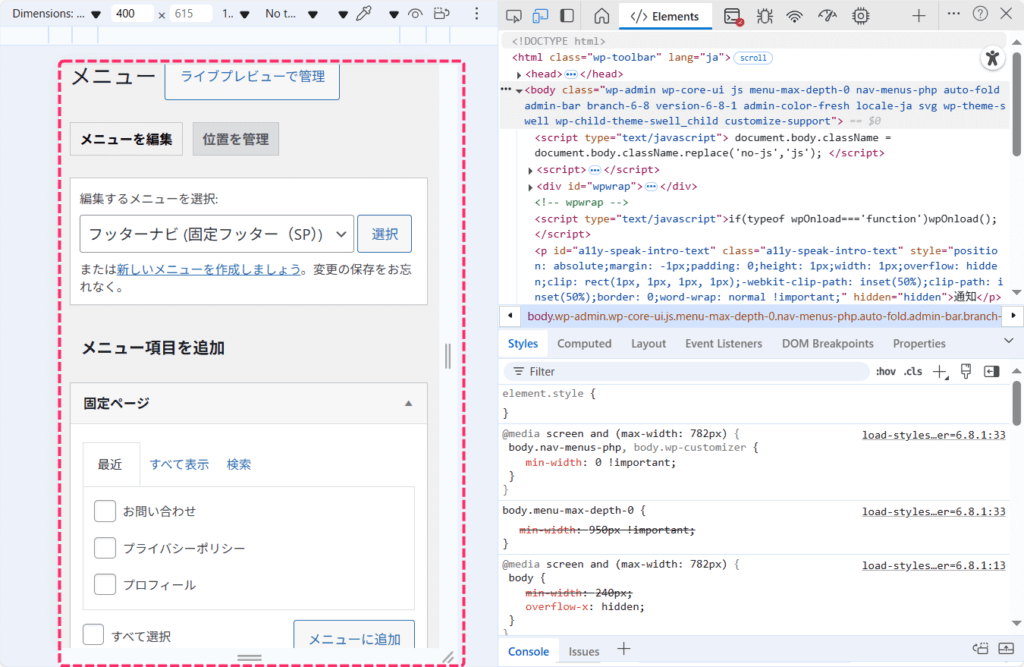Check the プロフィール page checkbox
The height and width of the screenshot is (667, 1024).
point(104,584)
